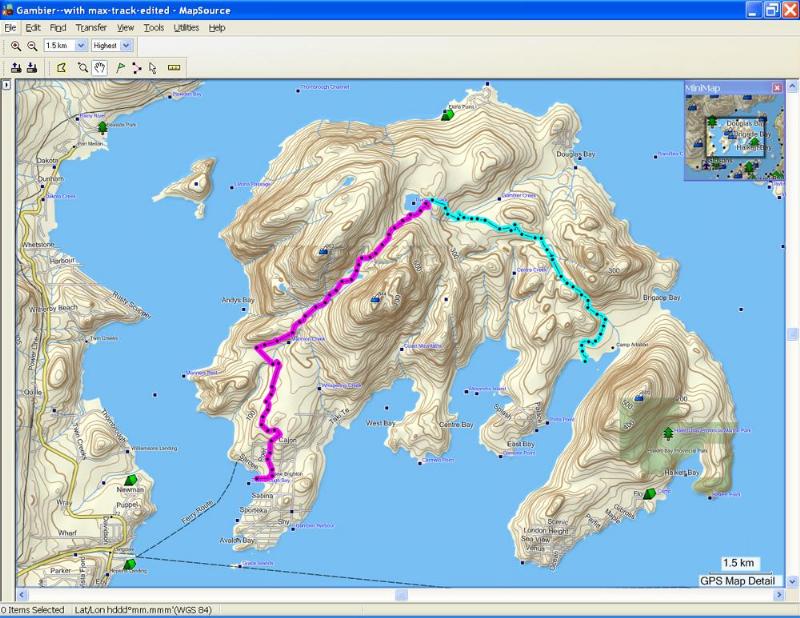The image size is (800, 618).
Task: Close the MiniMap panel
Action: coord(777,88)
